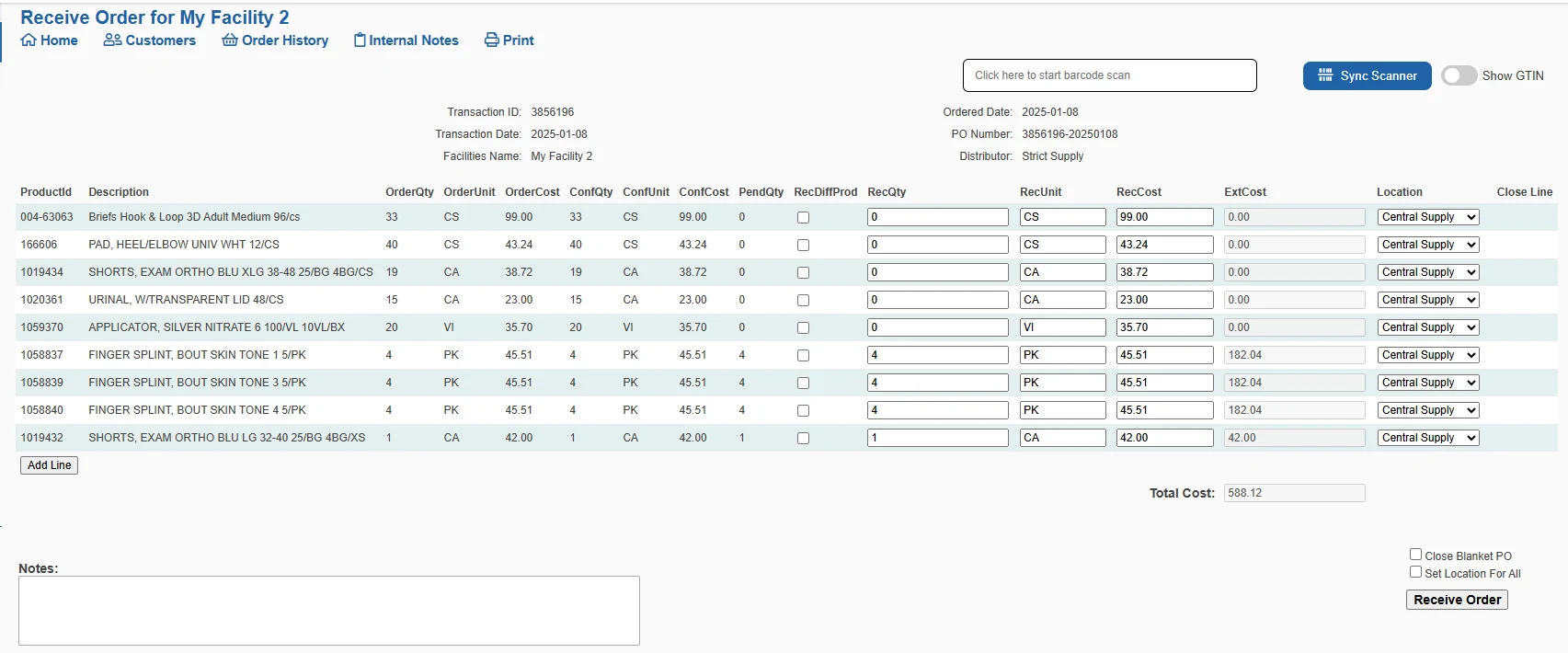Click the barcode scan input field
The image size is (1568, 653).
click(x=1110, y=75)
